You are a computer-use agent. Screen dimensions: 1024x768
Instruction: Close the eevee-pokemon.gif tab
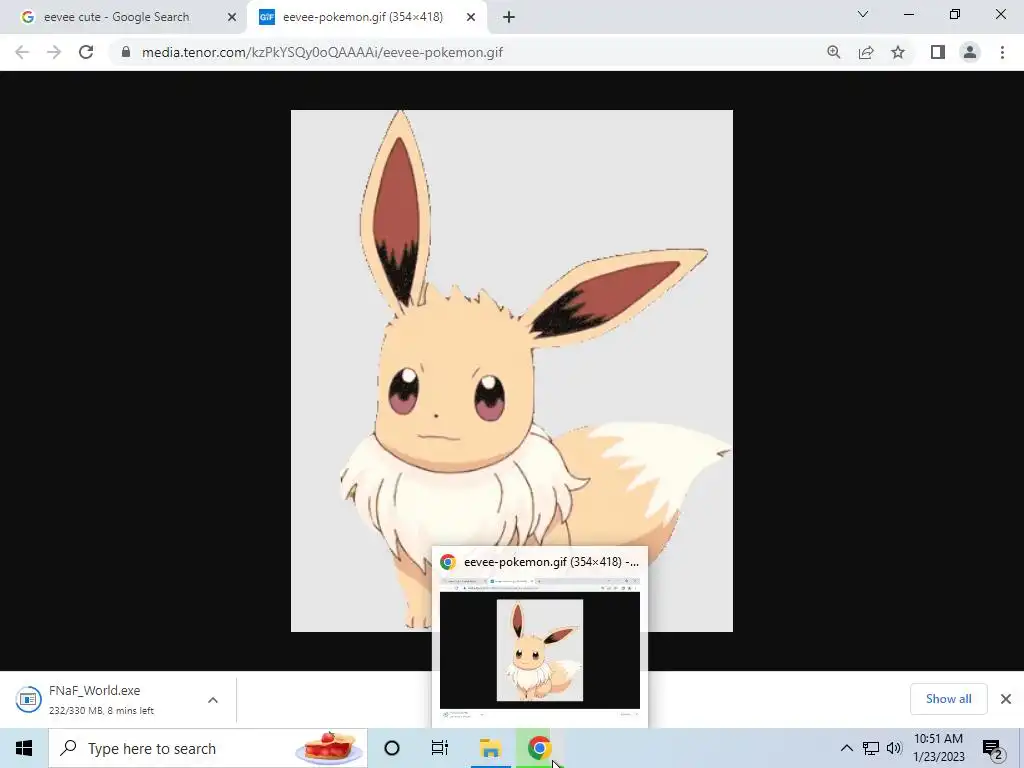(471, 17)
